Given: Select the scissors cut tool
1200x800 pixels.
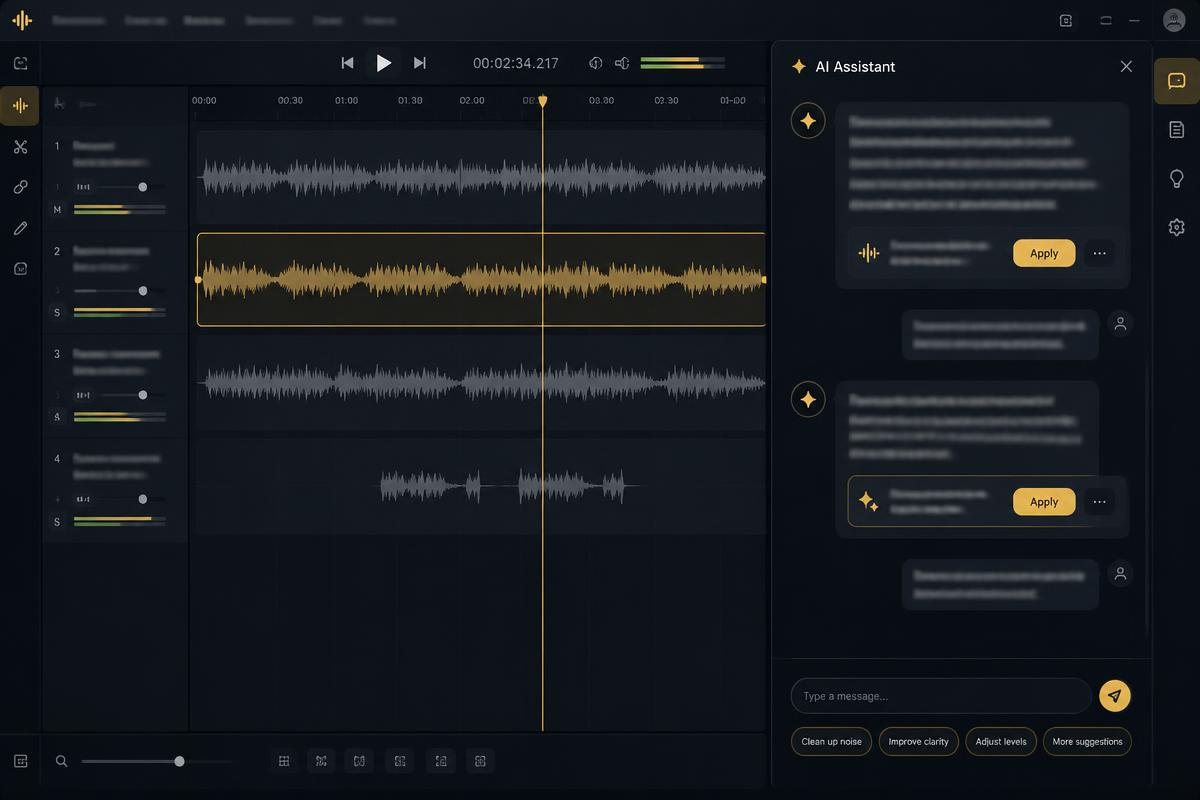Looking at the screenshot, I should click(20, 147).
